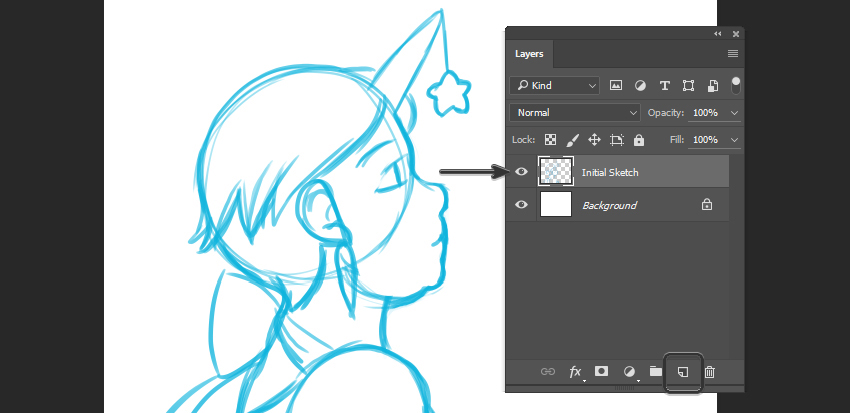This screenshot has width=850, height=413.
Task: Create a new group folder
Action: 656,371
